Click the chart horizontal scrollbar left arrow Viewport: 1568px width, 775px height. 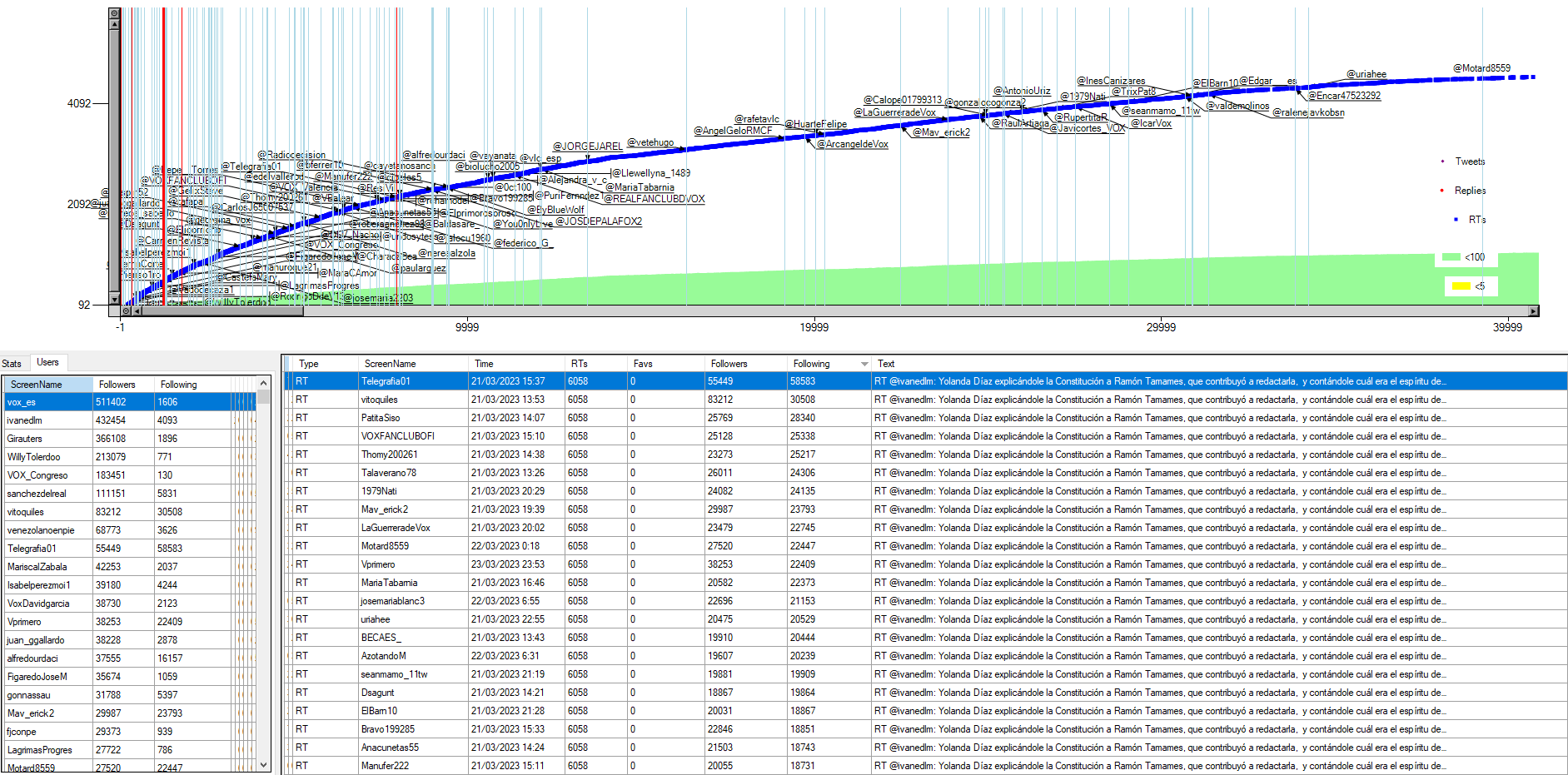point(137,311)
